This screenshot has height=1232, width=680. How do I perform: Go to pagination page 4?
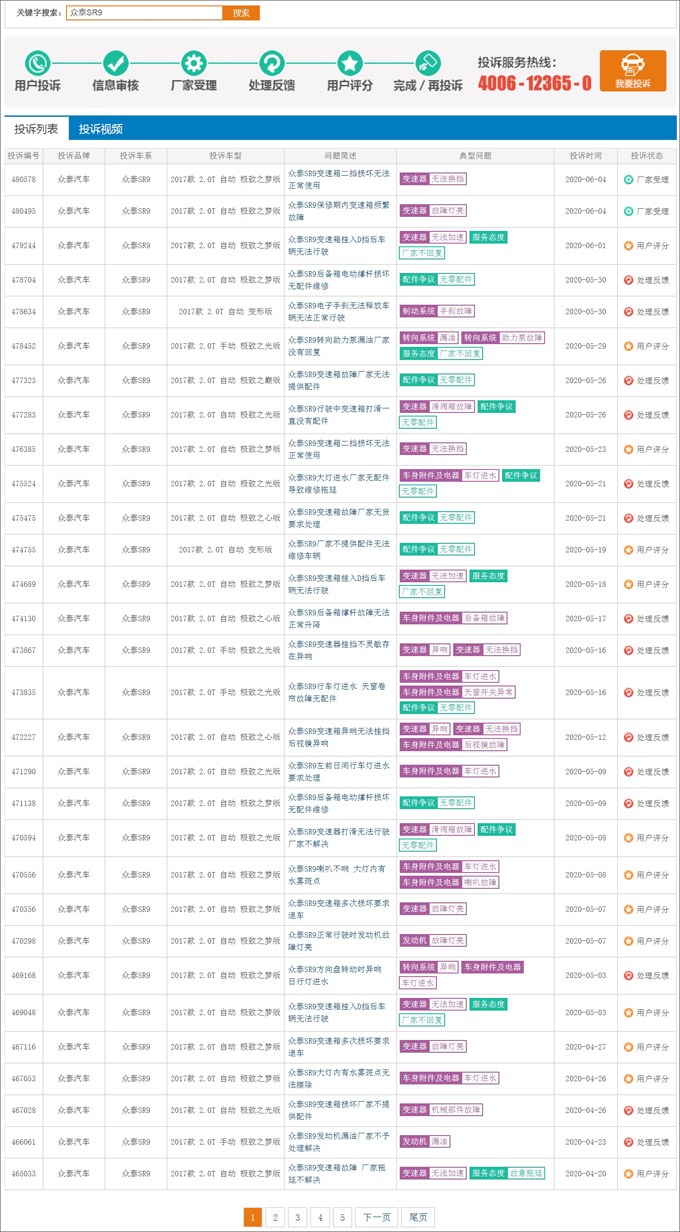[320, 1216]
